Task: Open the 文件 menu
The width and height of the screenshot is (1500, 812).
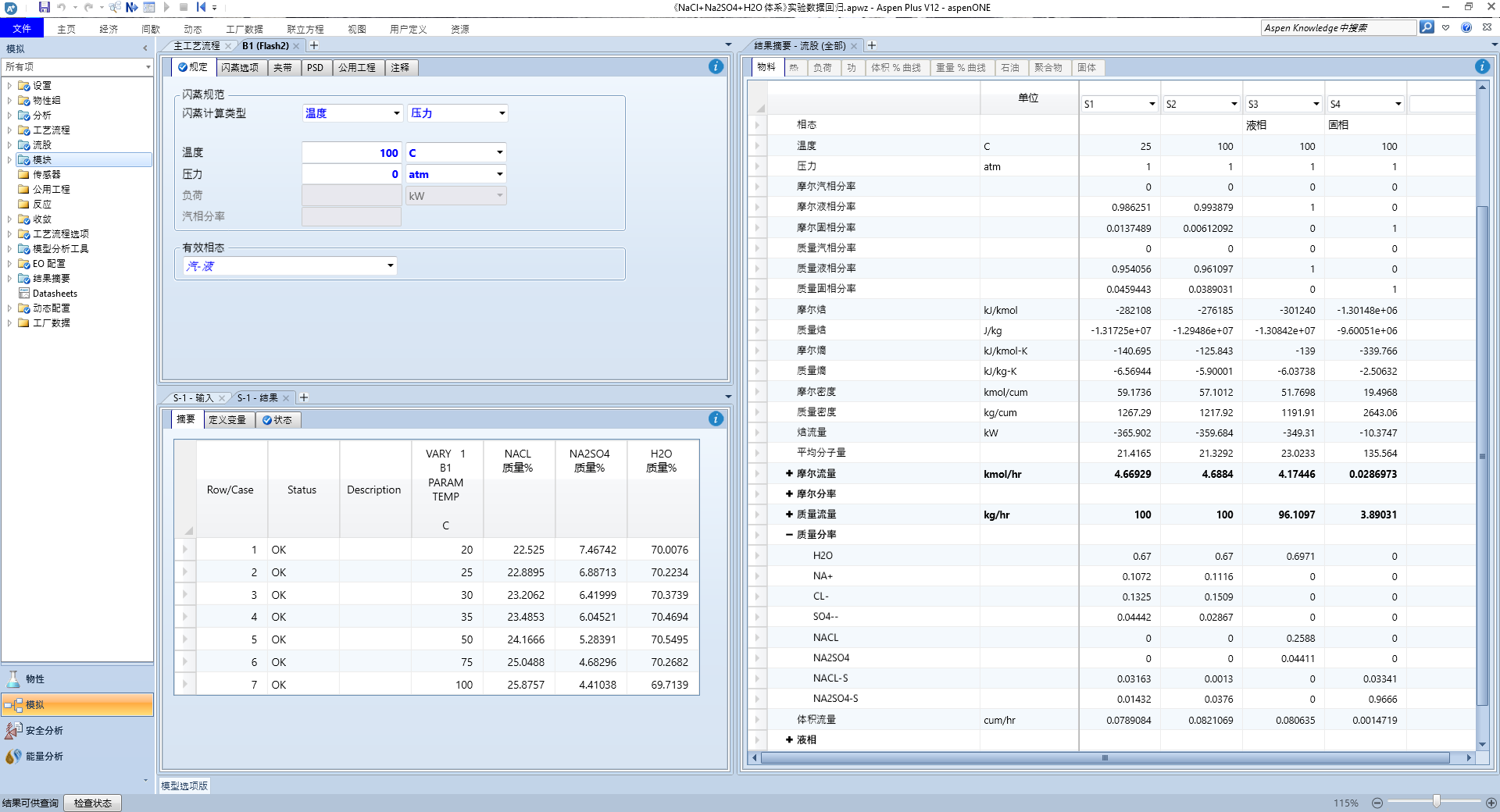Action: pos(22,29)
